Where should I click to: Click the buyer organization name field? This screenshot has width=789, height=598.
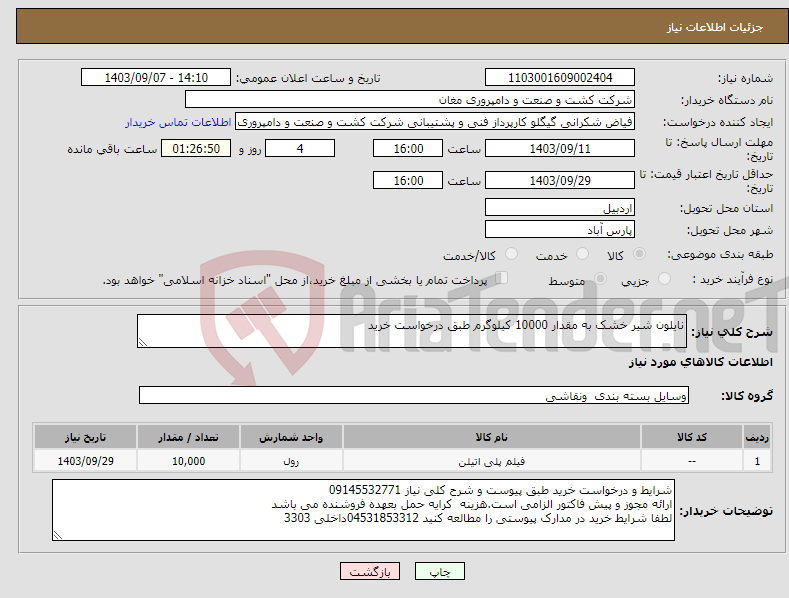[410, 100]
